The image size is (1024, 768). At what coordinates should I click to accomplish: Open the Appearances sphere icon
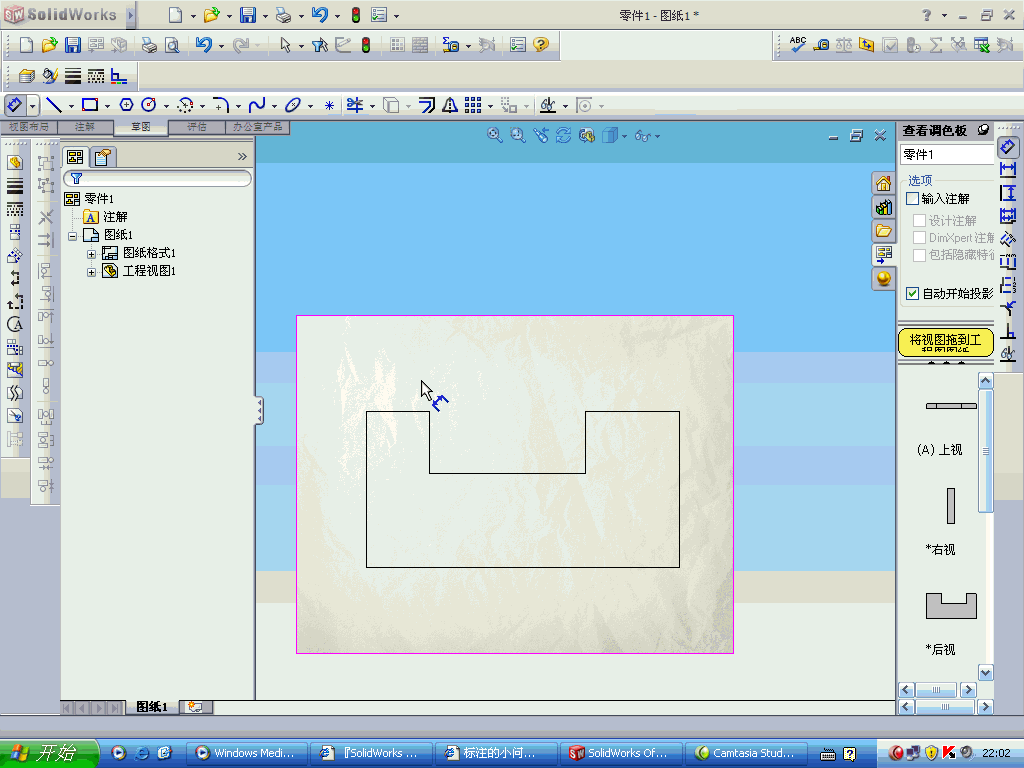tap(884, 278)
